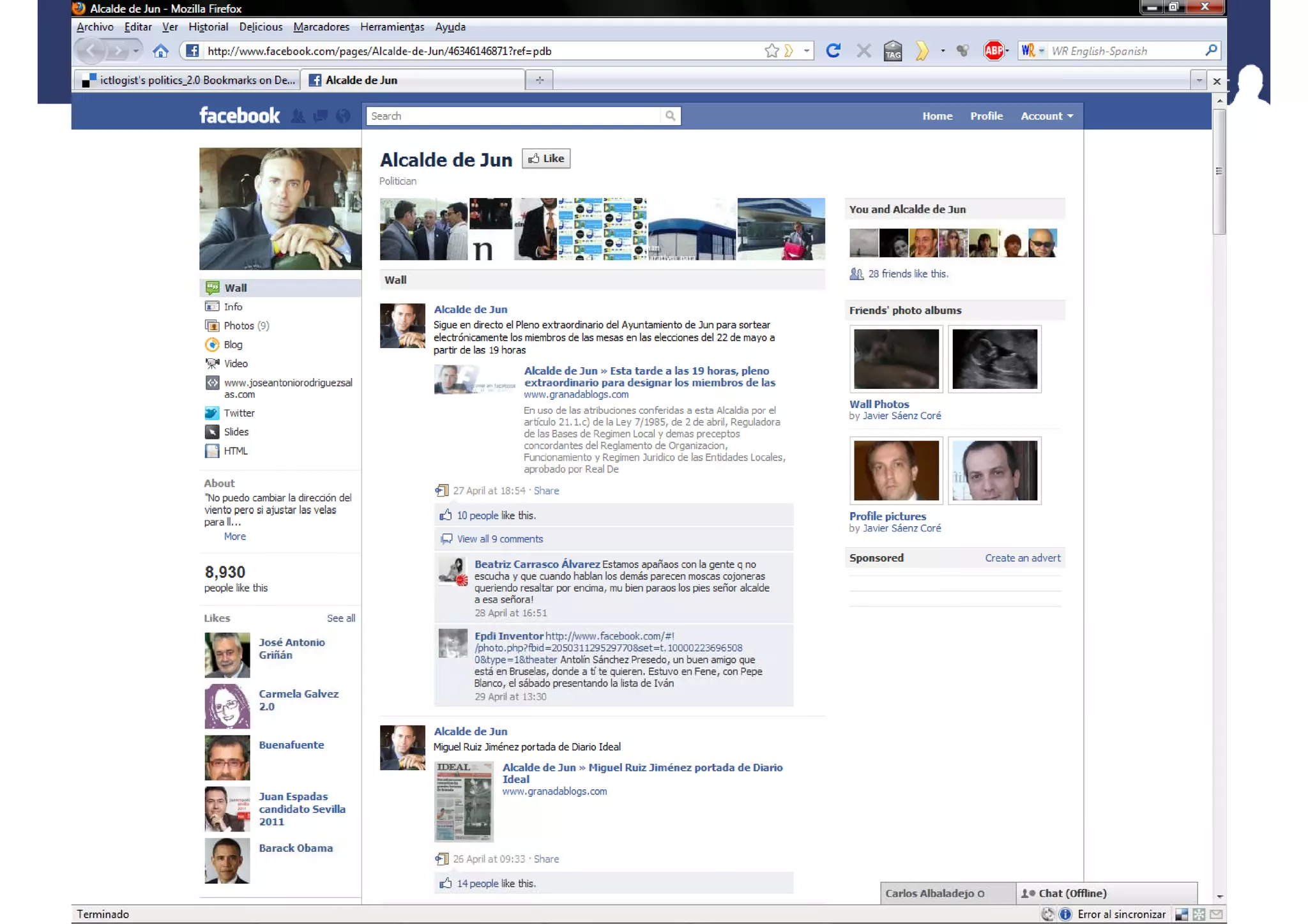The image size is (1308, 924).
Task: Open Carlos Albaladejo chat tab
Action: (948, 893)
